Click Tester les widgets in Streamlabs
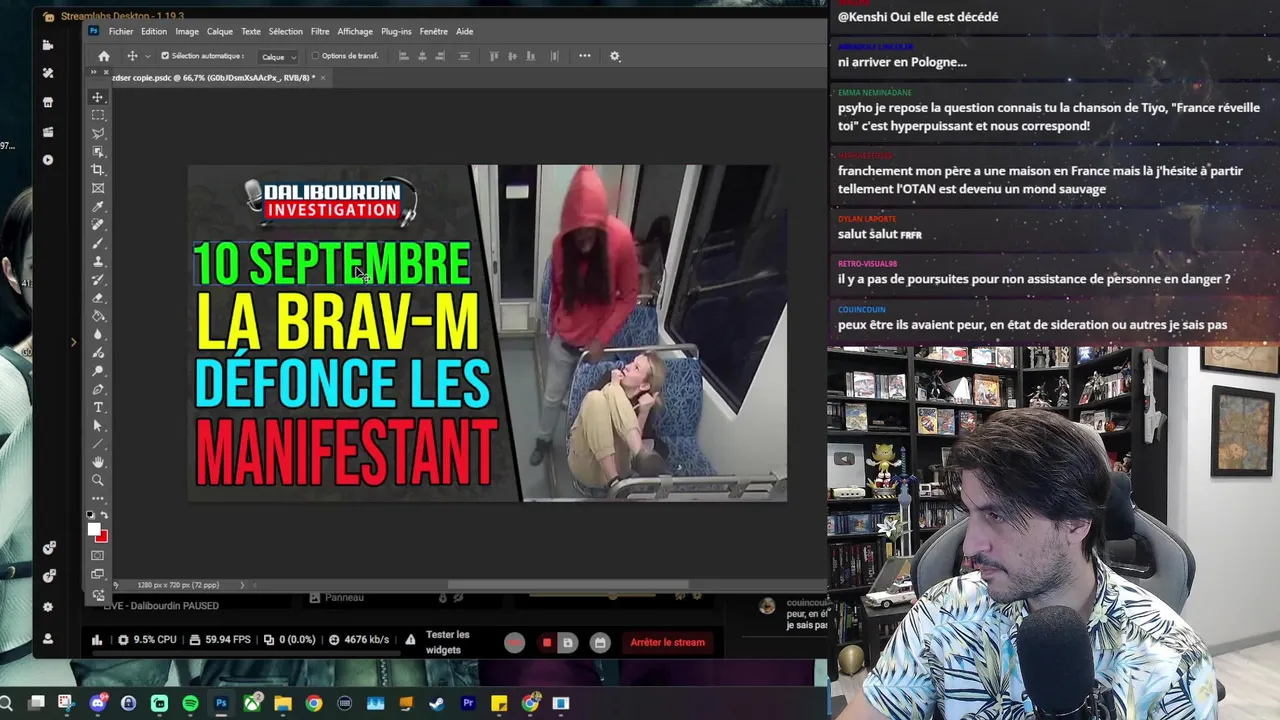The width and height of the screenshot is (1280, 720). click(x=447, y=642)
